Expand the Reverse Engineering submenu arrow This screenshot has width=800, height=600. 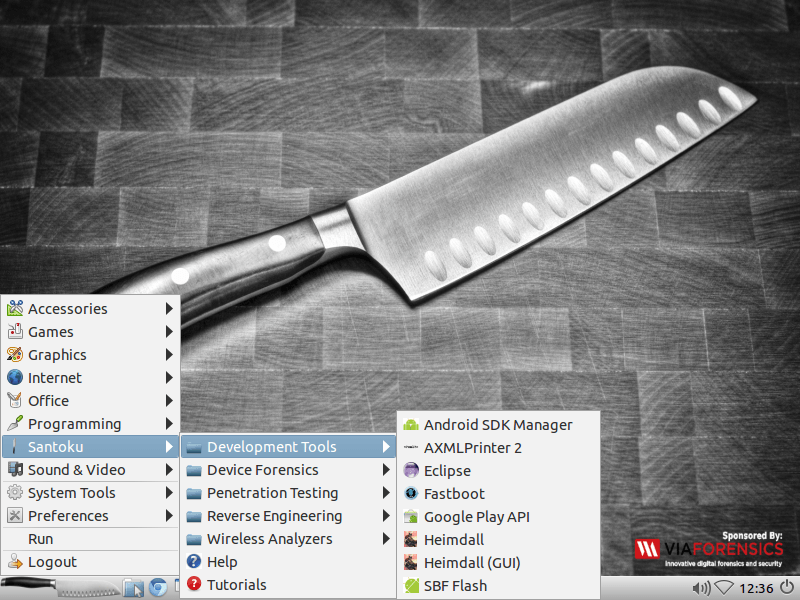click(x=386, y=515)
